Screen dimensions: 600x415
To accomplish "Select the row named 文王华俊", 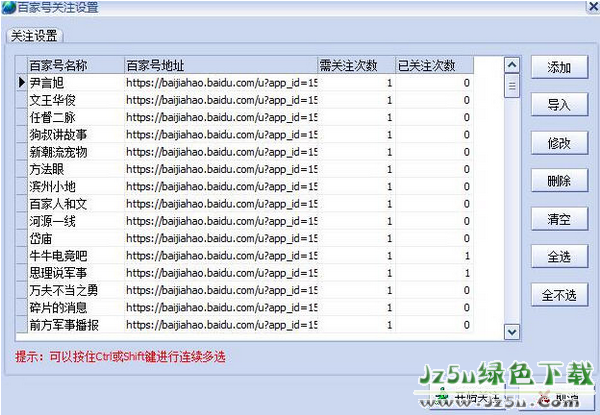I will point(245,100).
